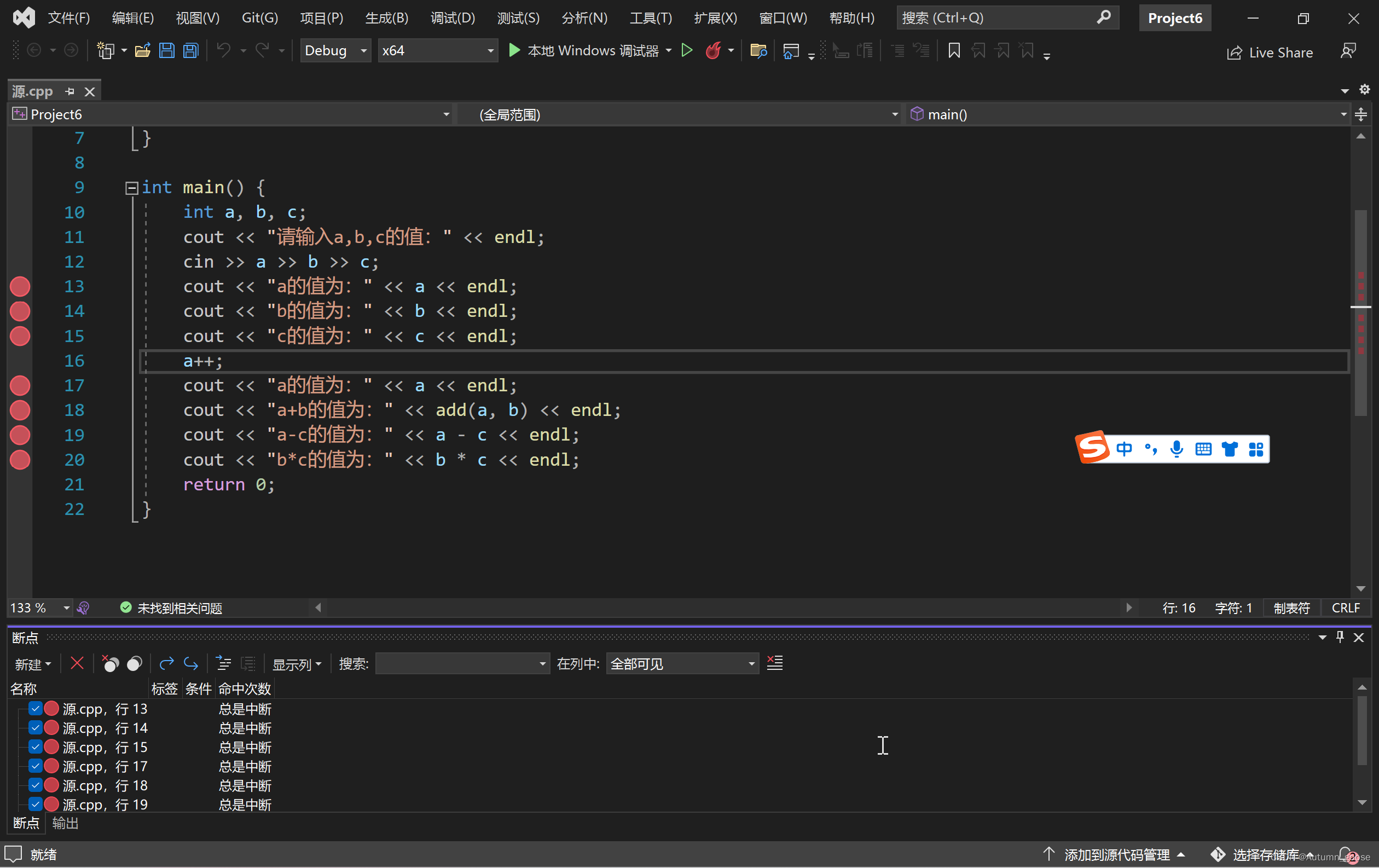Screen dimensions: 1379x868
Task: Uncheck the breakpoint for 源.cpp line 13
Action: pyautogui.click(x=36, y=709)
